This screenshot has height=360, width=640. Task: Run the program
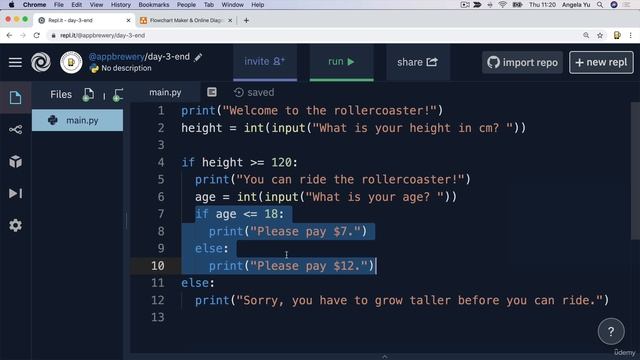341,62
